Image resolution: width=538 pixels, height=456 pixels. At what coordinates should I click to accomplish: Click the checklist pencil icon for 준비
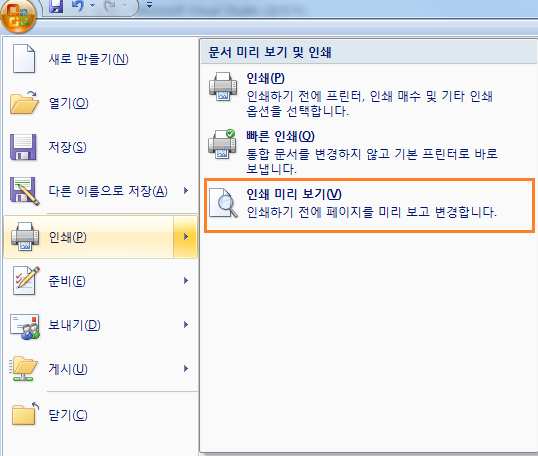[x=26, y=281]
